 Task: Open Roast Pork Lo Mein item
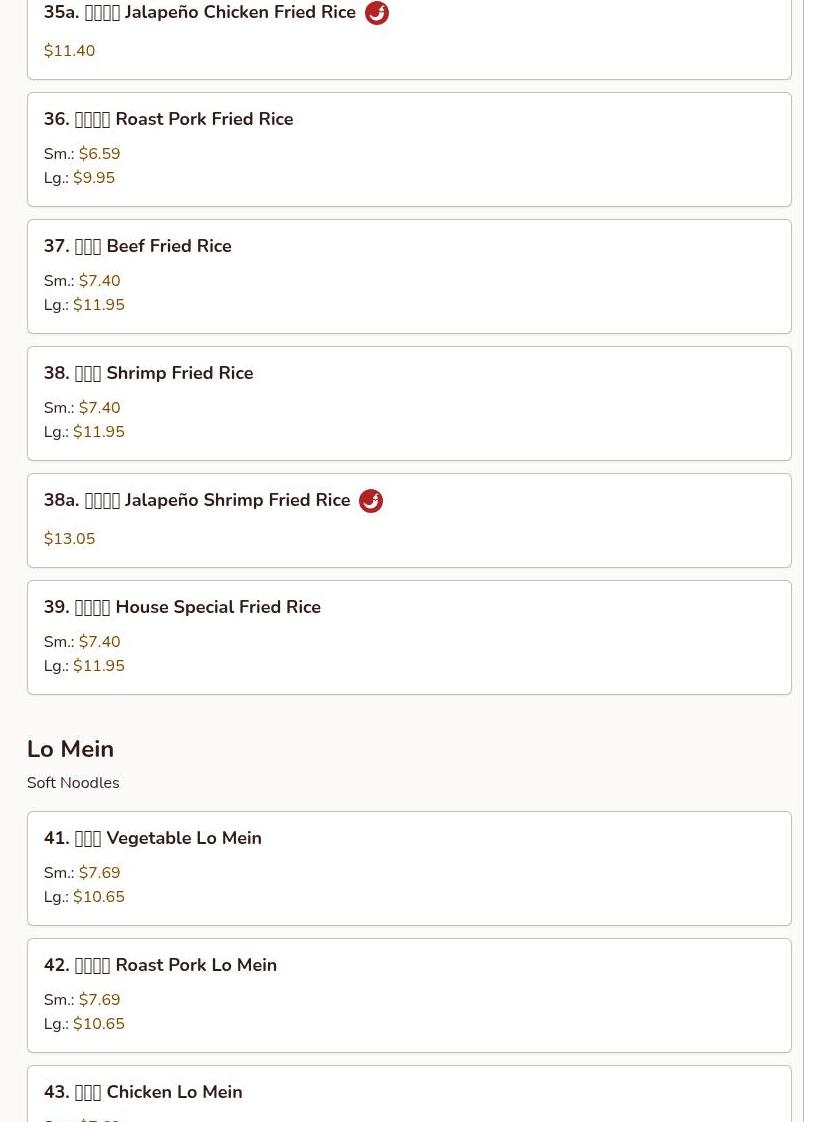click(x=160, y=965)
